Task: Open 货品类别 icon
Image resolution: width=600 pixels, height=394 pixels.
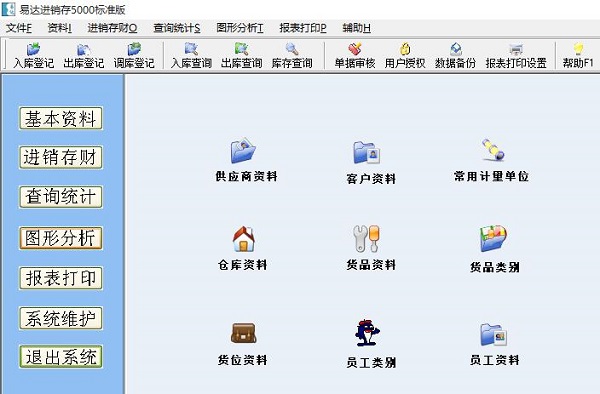Action: coord(494,238)
